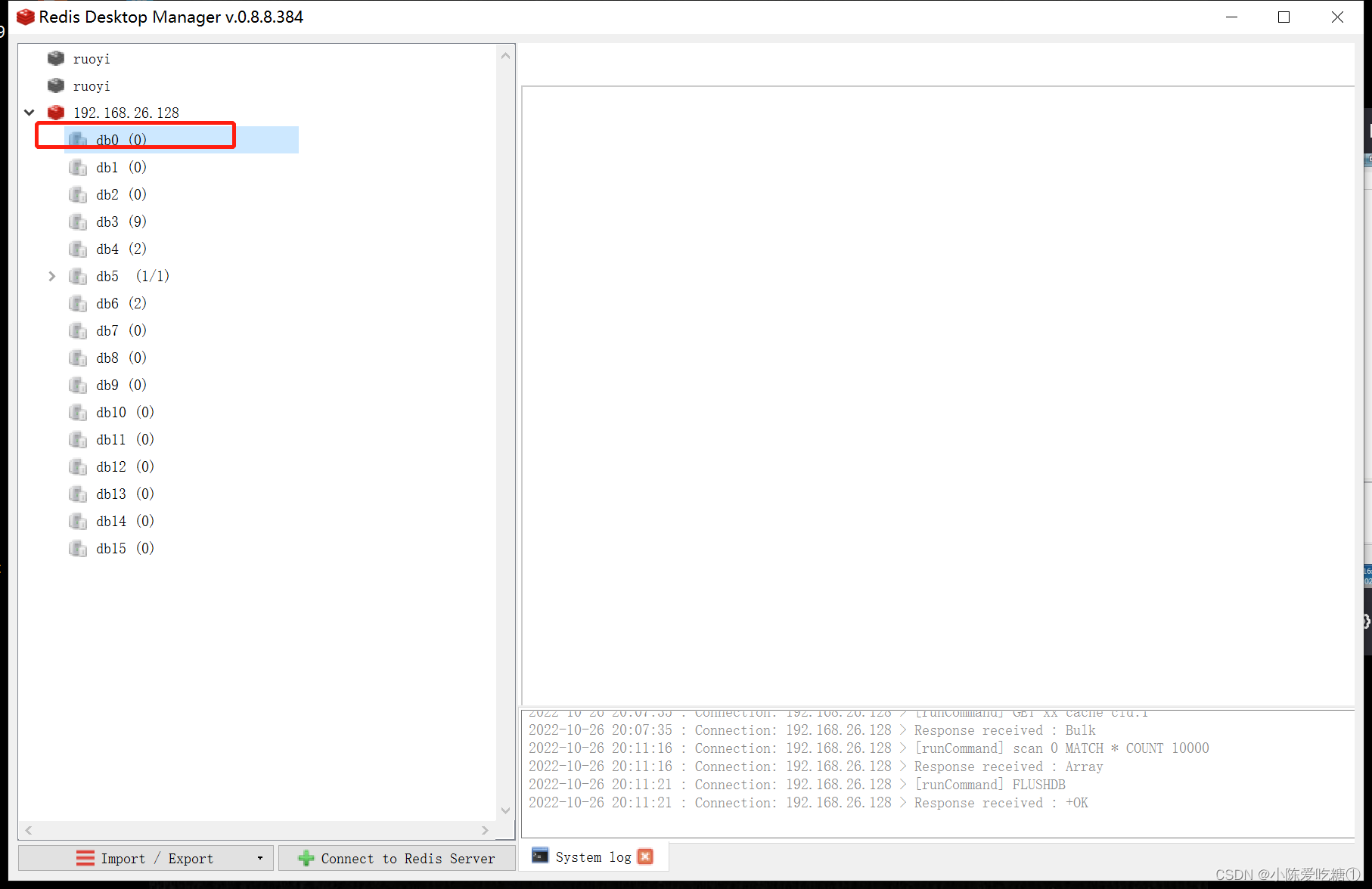
Task: Click the Import / Export button
Action: 146,858
